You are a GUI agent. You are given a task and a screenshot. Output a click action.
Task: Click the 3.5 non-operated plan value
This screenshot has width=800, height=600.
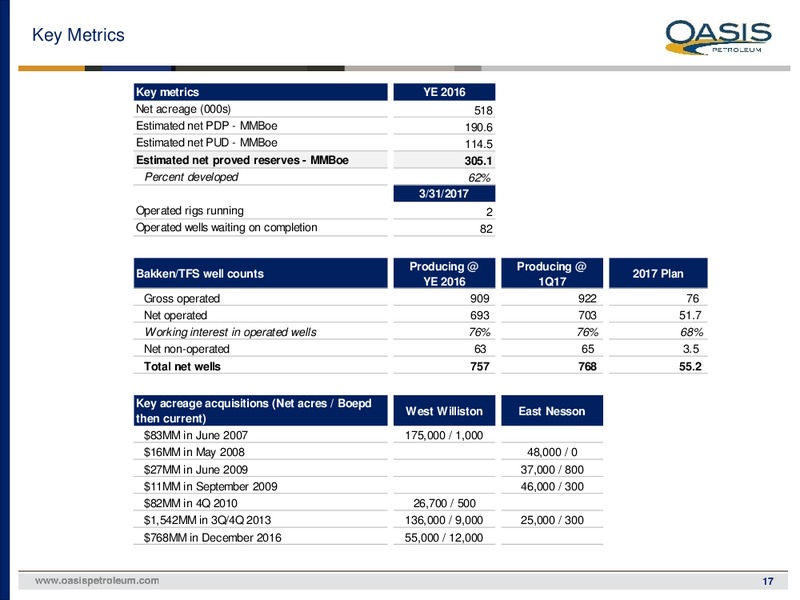coord(691,349)
